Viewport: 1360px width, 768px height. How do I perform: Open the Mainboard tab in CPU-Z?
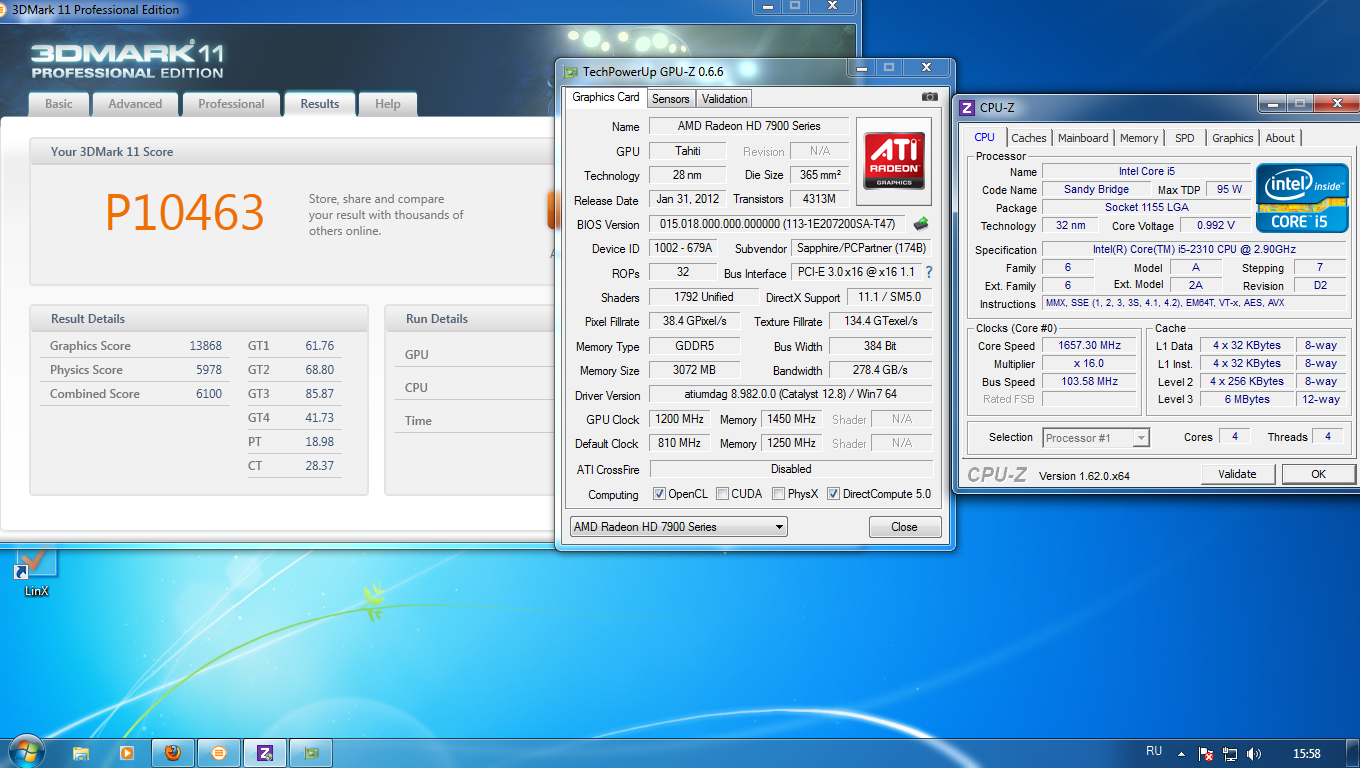point(1083,138)
